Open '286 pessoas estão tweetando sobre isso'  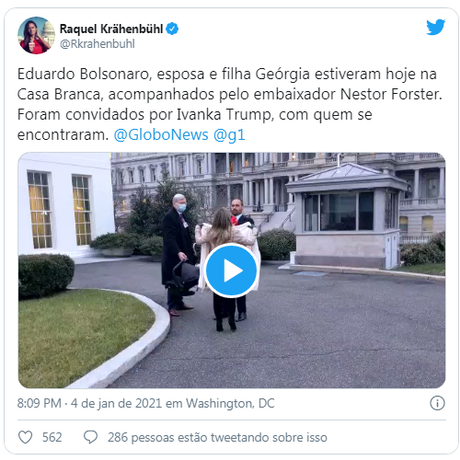(217, 437)
